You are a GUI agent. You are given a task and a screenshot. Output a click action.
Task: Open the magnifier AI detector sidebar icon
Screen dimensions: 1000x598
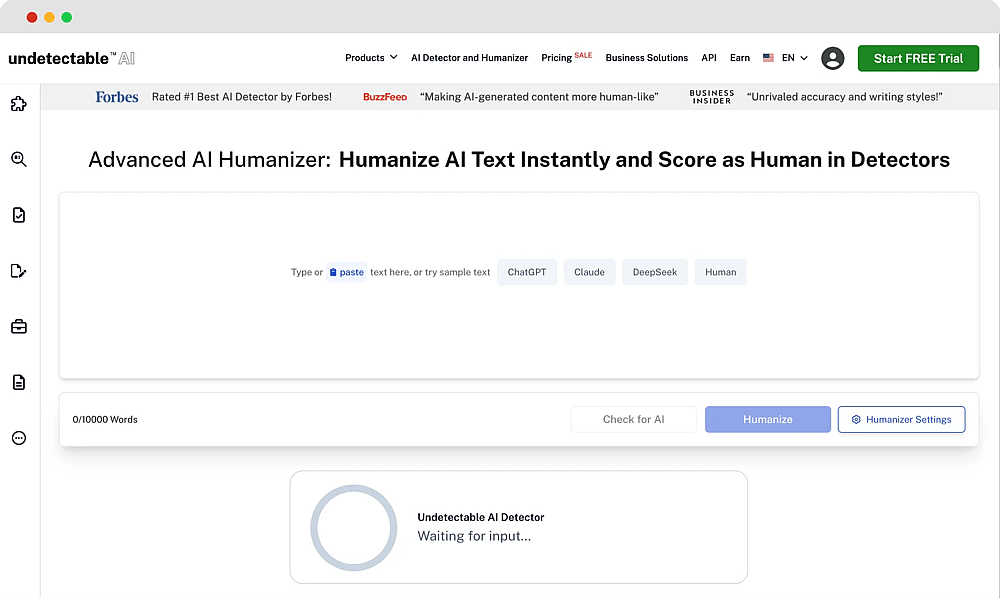[x=18, y=159]
